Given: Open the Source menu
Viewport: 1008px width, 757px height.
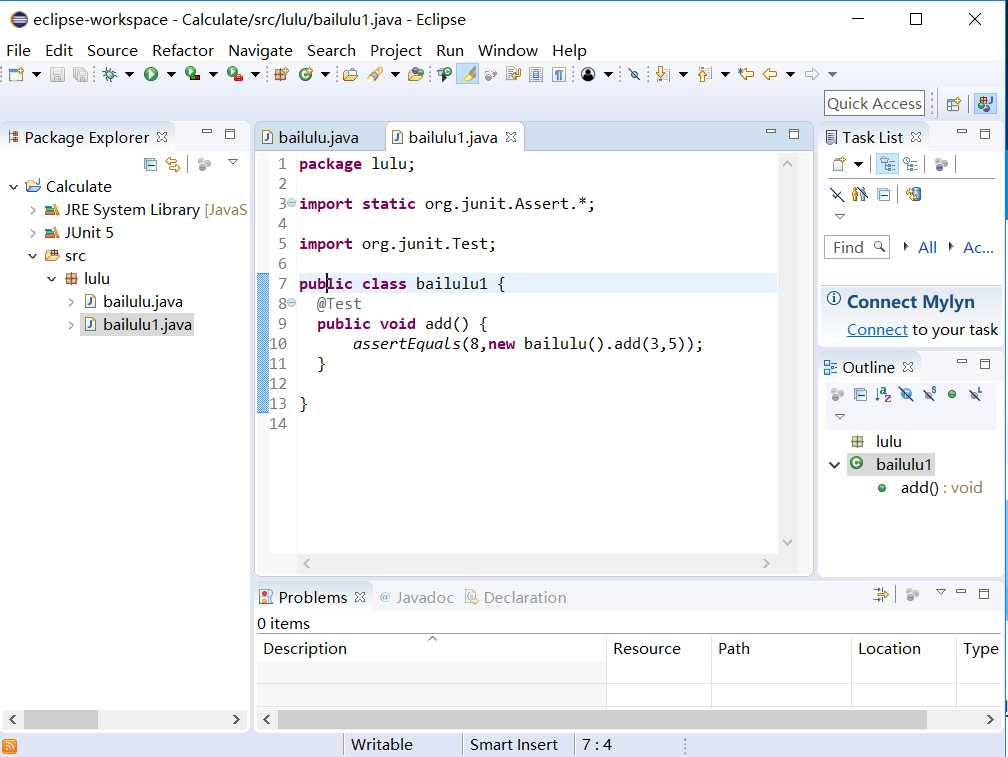Looking at the screenshot, I should click(x=112, y=50).
